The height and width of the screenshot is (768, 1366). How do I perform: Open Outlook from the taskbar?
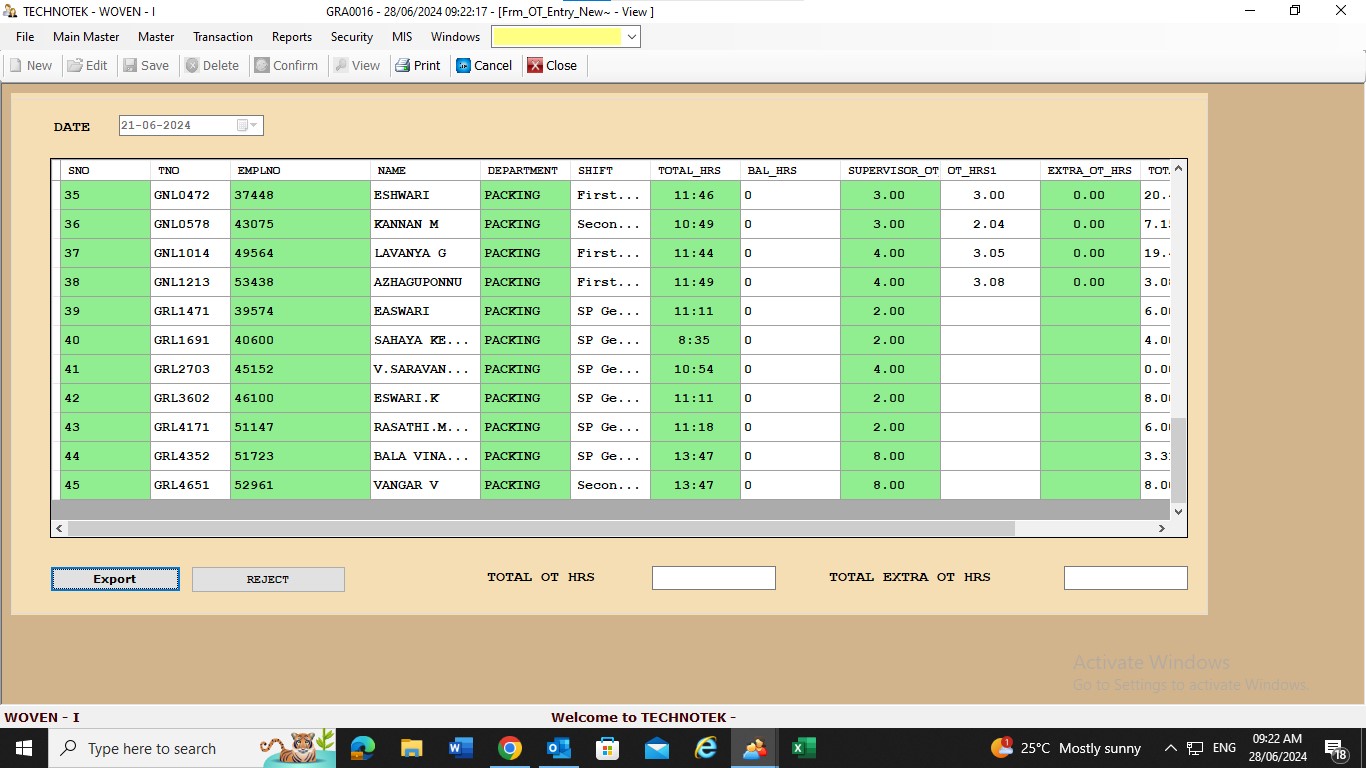coord(559,748)
